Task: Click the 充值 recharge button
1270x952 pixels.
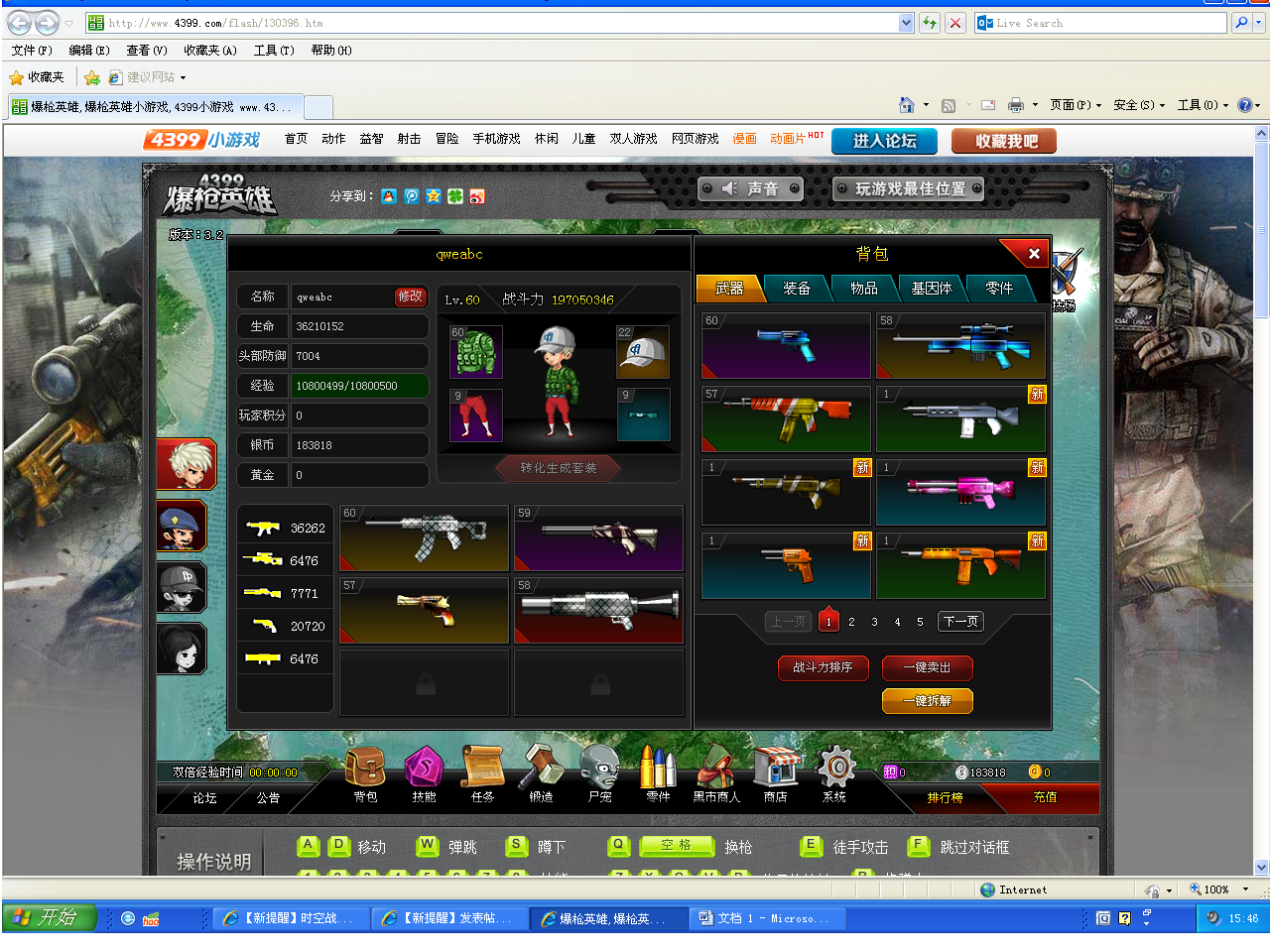Action: [x=1045, y=797]
